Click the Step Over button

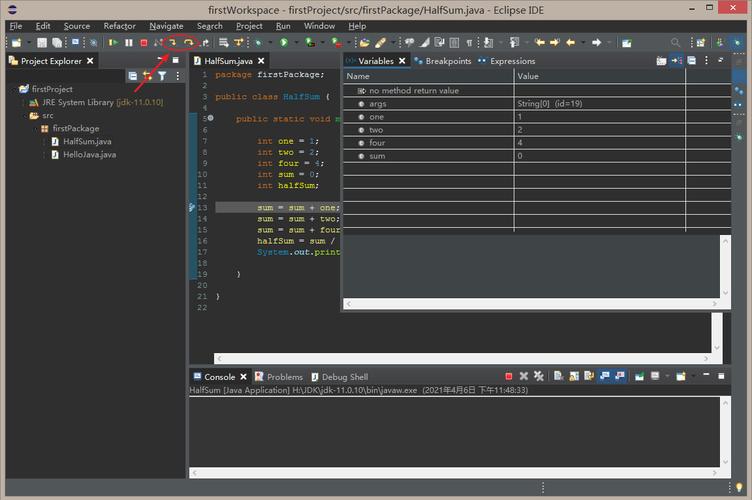pyautogui.click(x=188, y=43)
